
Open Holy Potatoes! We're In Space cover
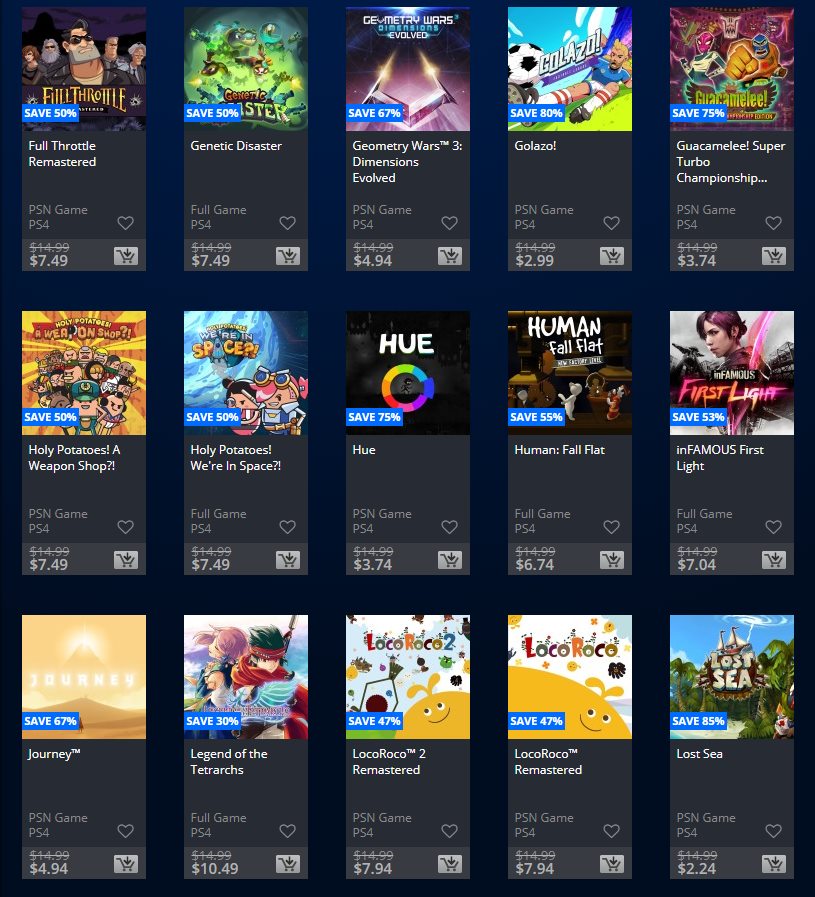point(246,373)
